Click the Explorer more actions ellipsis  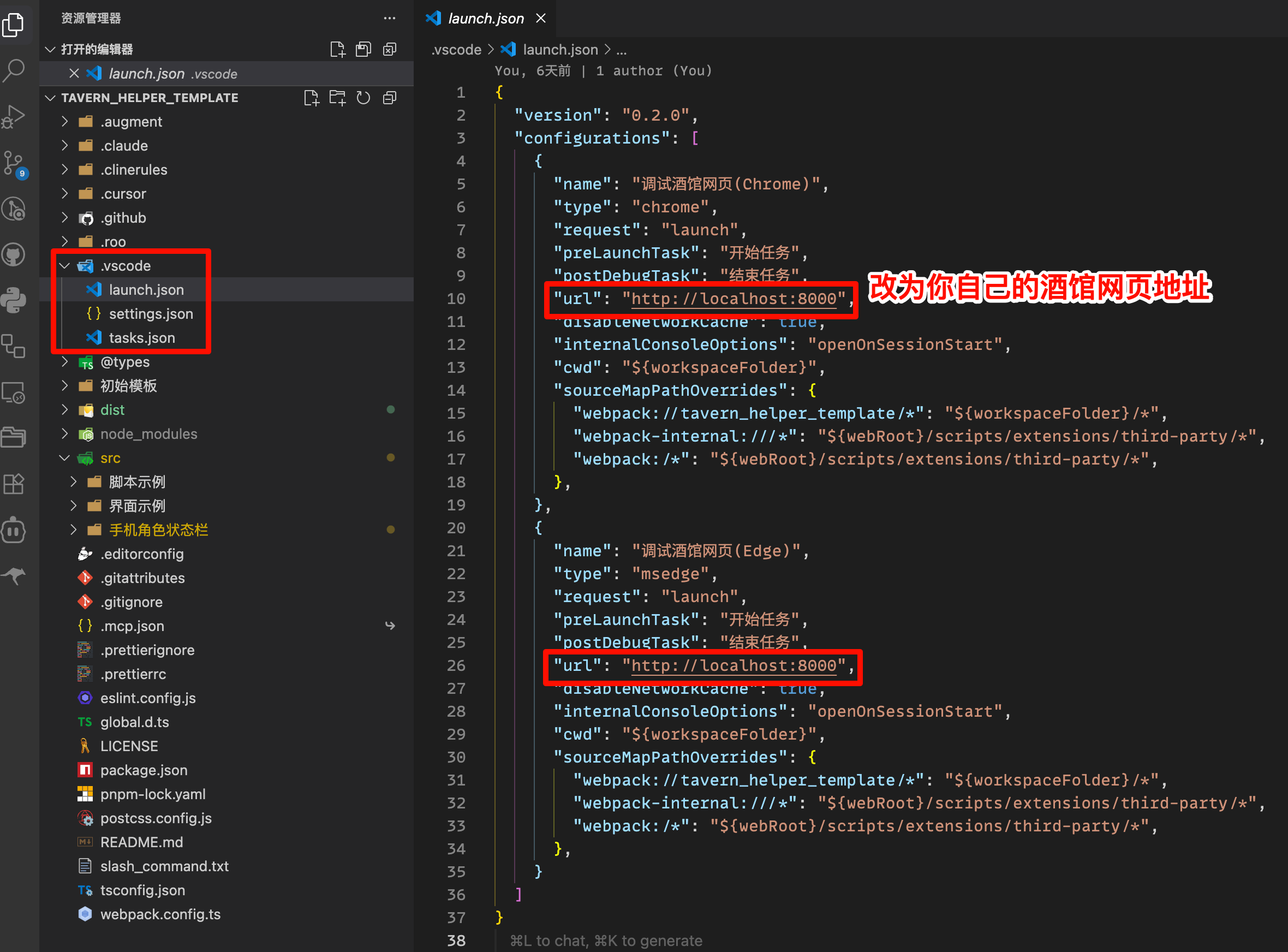pos(390,19)
